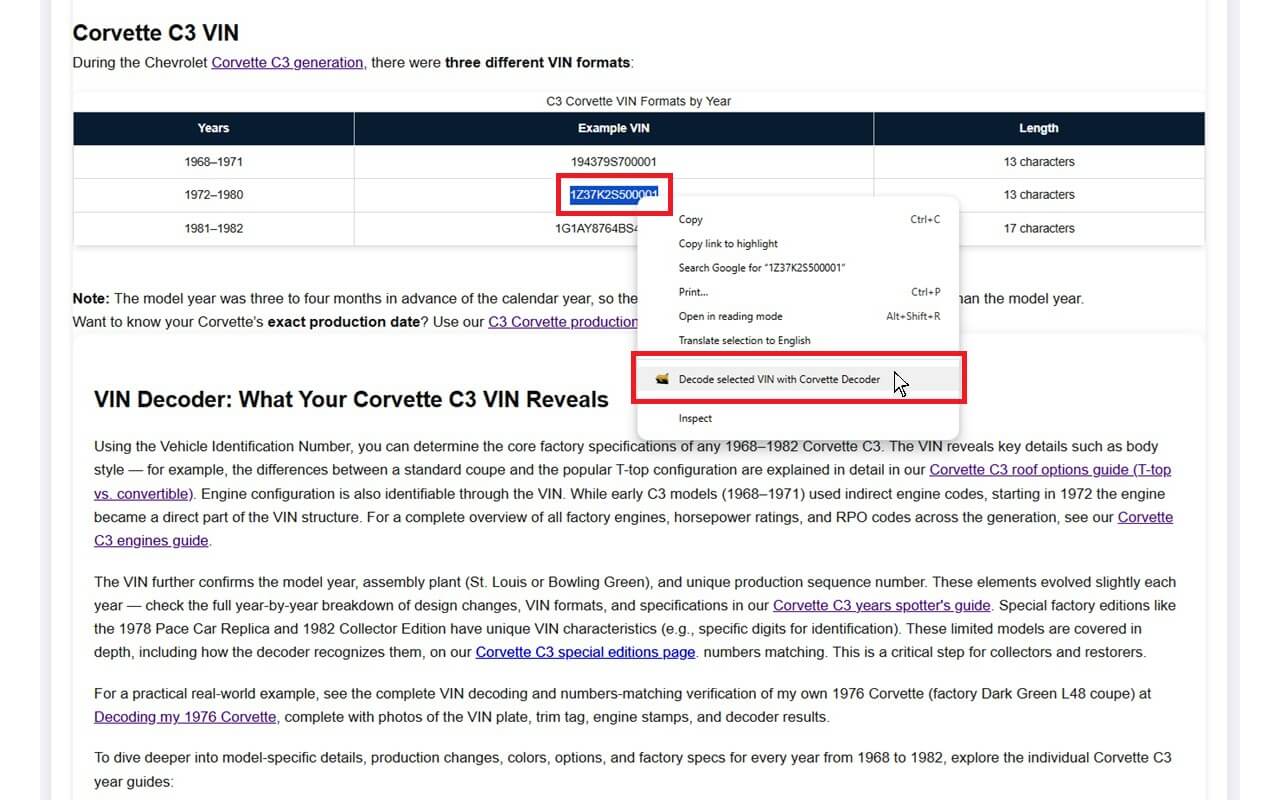Click the VIN Decoder section heading

click(x=351, y=399)
